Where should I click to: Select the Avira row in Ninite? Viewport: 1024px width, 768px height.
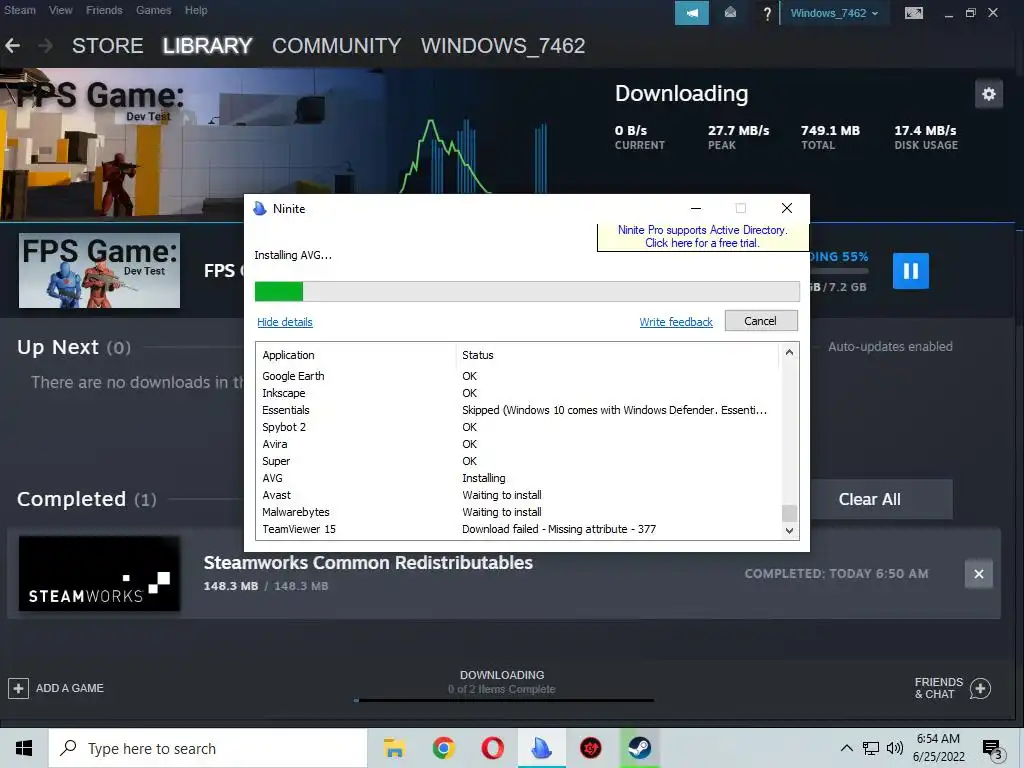click(519, 444)
